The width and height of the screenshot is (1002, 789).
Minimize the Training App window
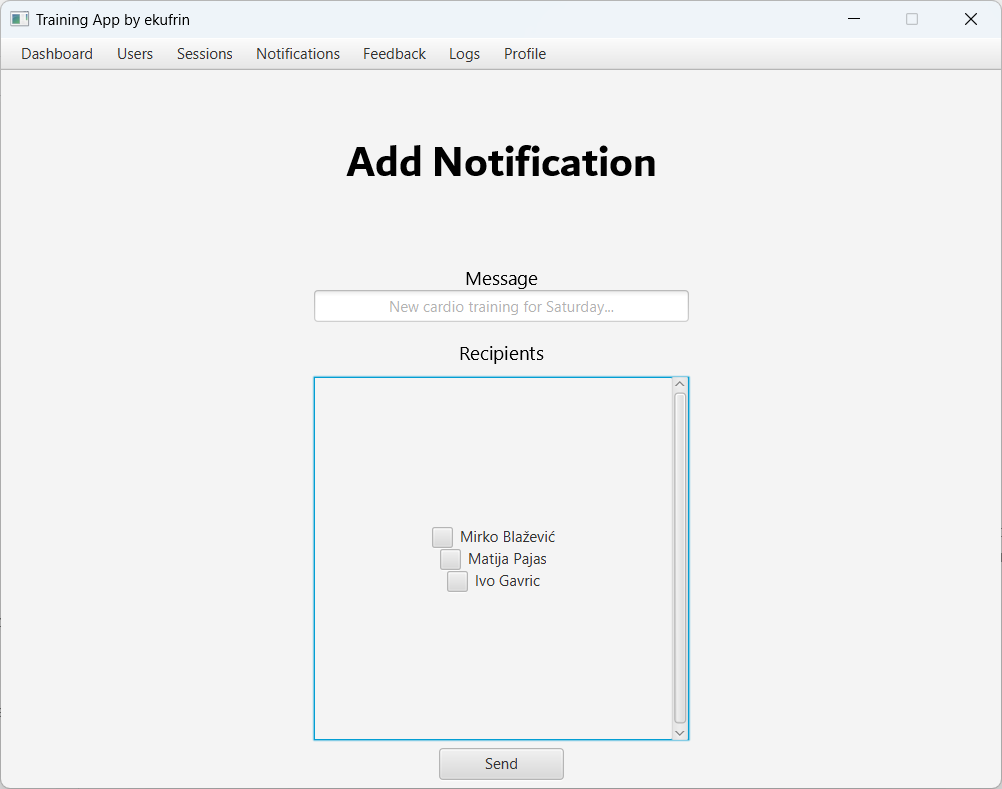(x=854, y=19)
